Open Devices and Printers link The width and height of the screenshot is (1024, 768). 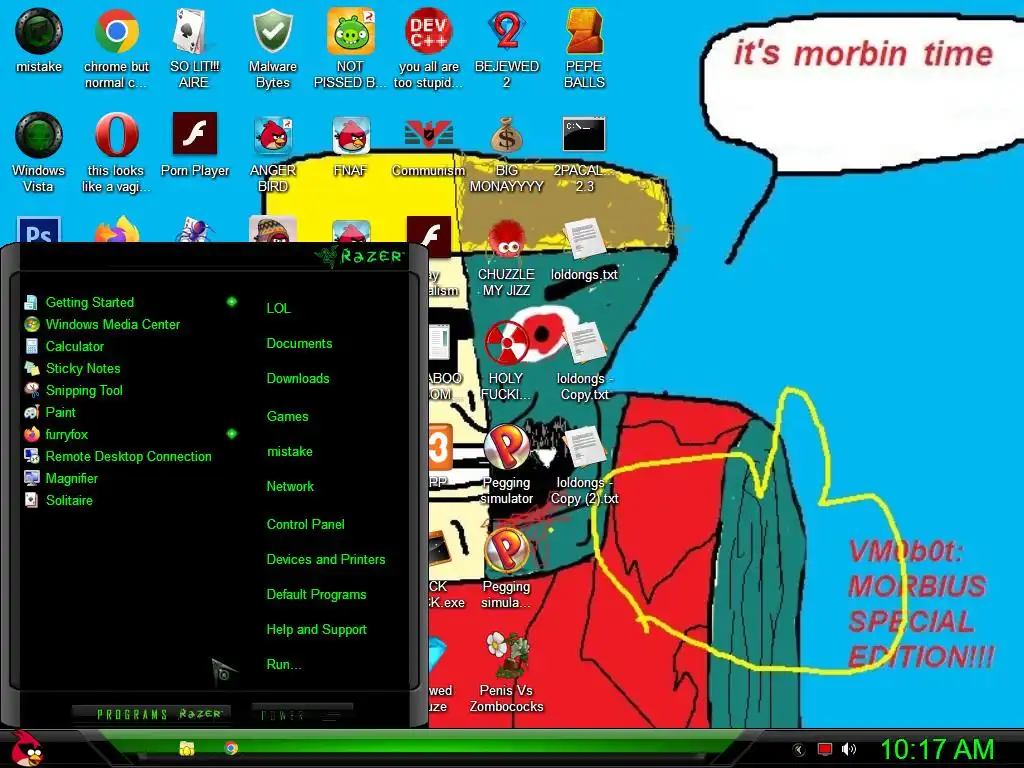(x=325, y=560)
